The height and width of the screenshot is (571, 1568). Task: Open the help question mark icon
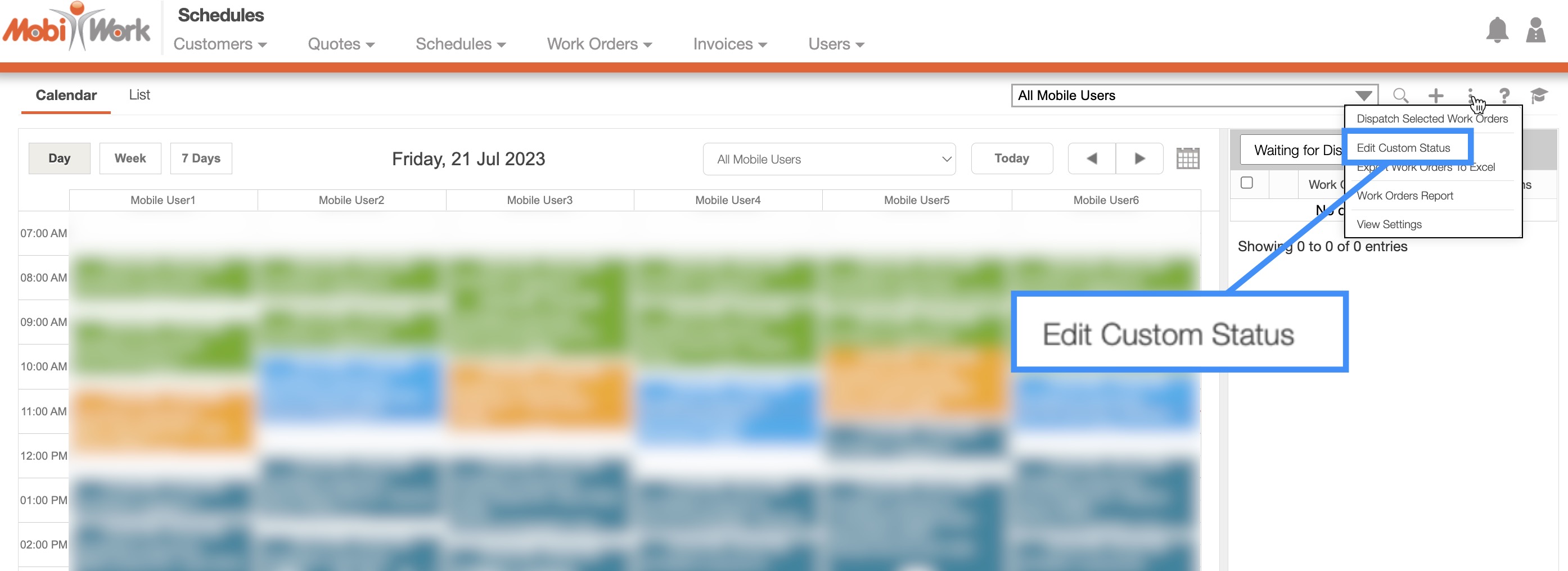click(x=1504, y=96)
